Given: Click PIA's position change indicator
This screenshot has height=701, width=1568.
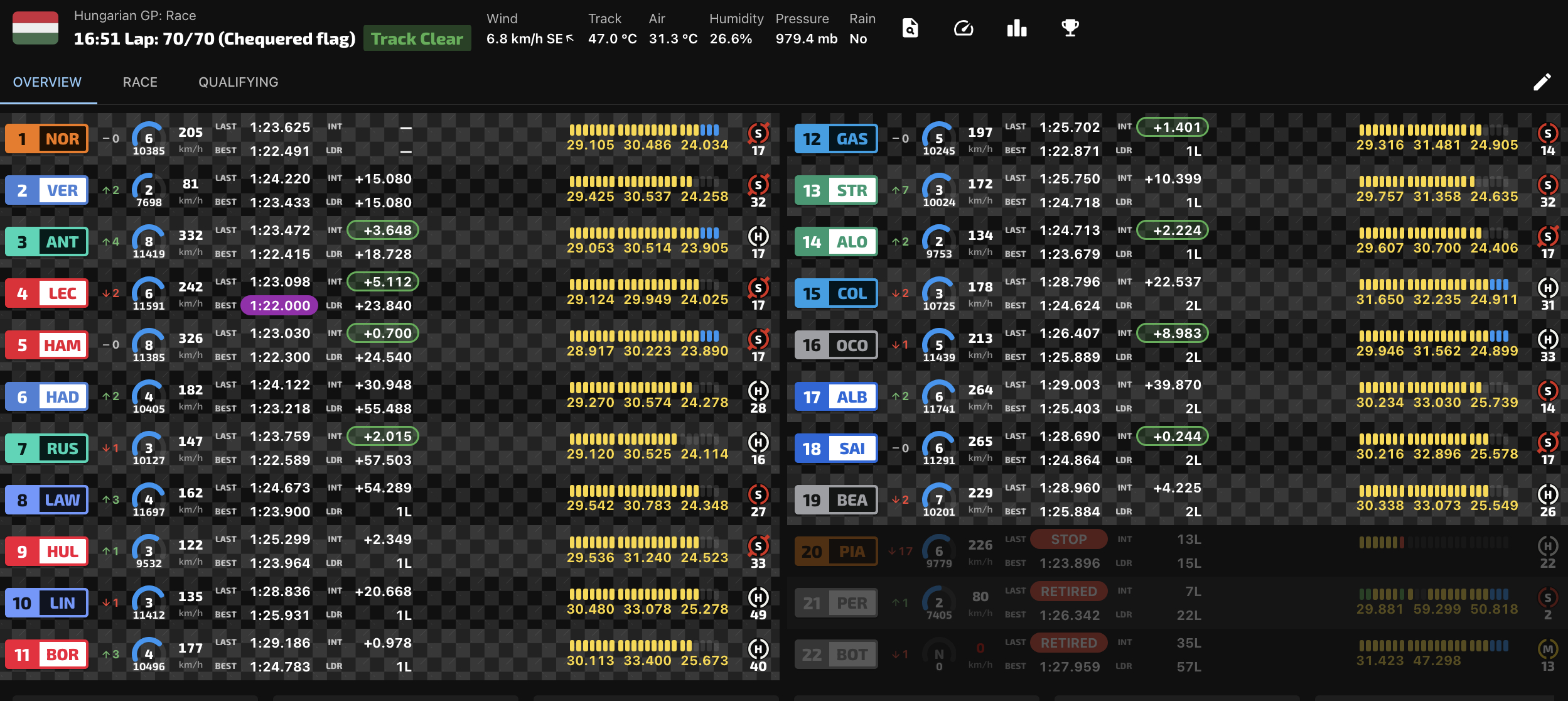Looking at the screenshot, I should point(900,552).
